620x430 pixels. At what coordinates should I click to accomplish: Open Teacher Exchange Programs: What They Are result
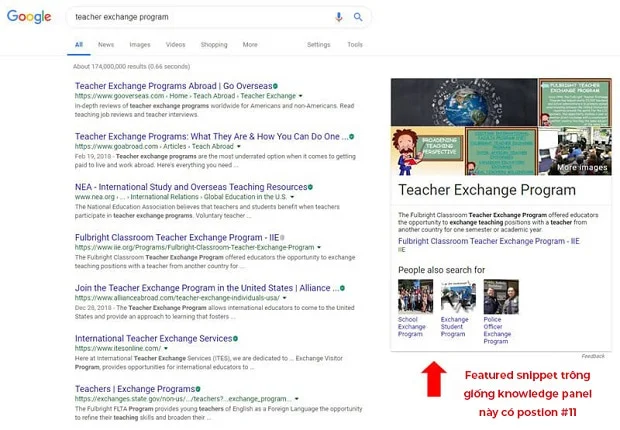pos(212,136)
